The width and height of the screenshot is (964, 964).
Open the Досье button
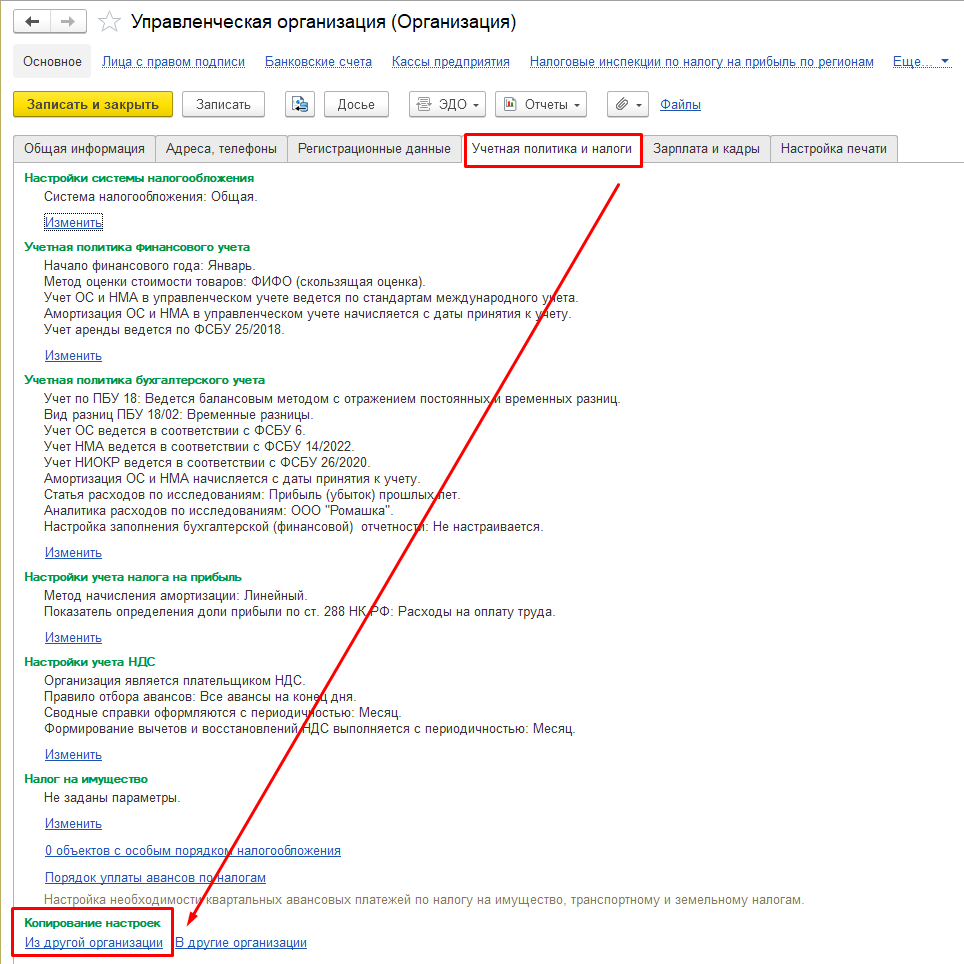[356, 104]
